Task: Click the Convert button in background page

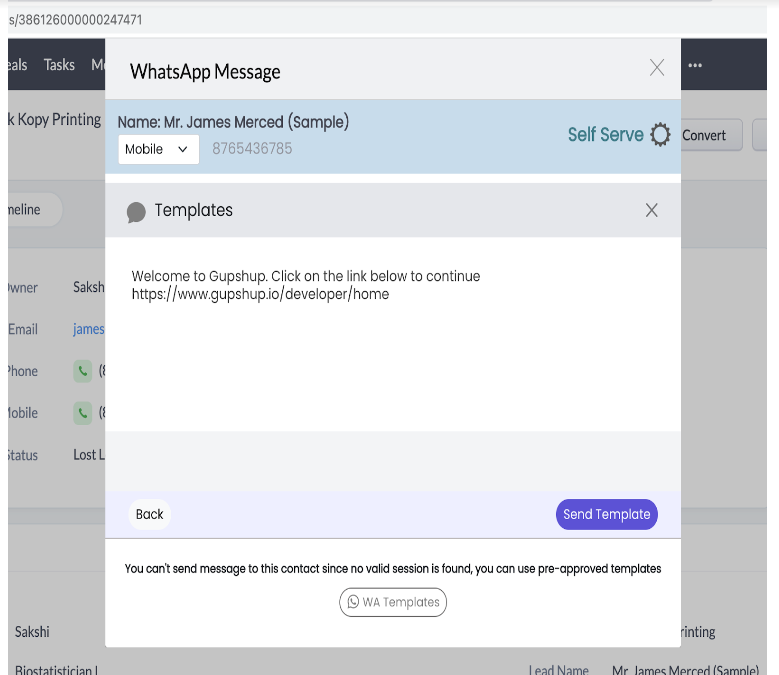Action: tap(711, 135)
